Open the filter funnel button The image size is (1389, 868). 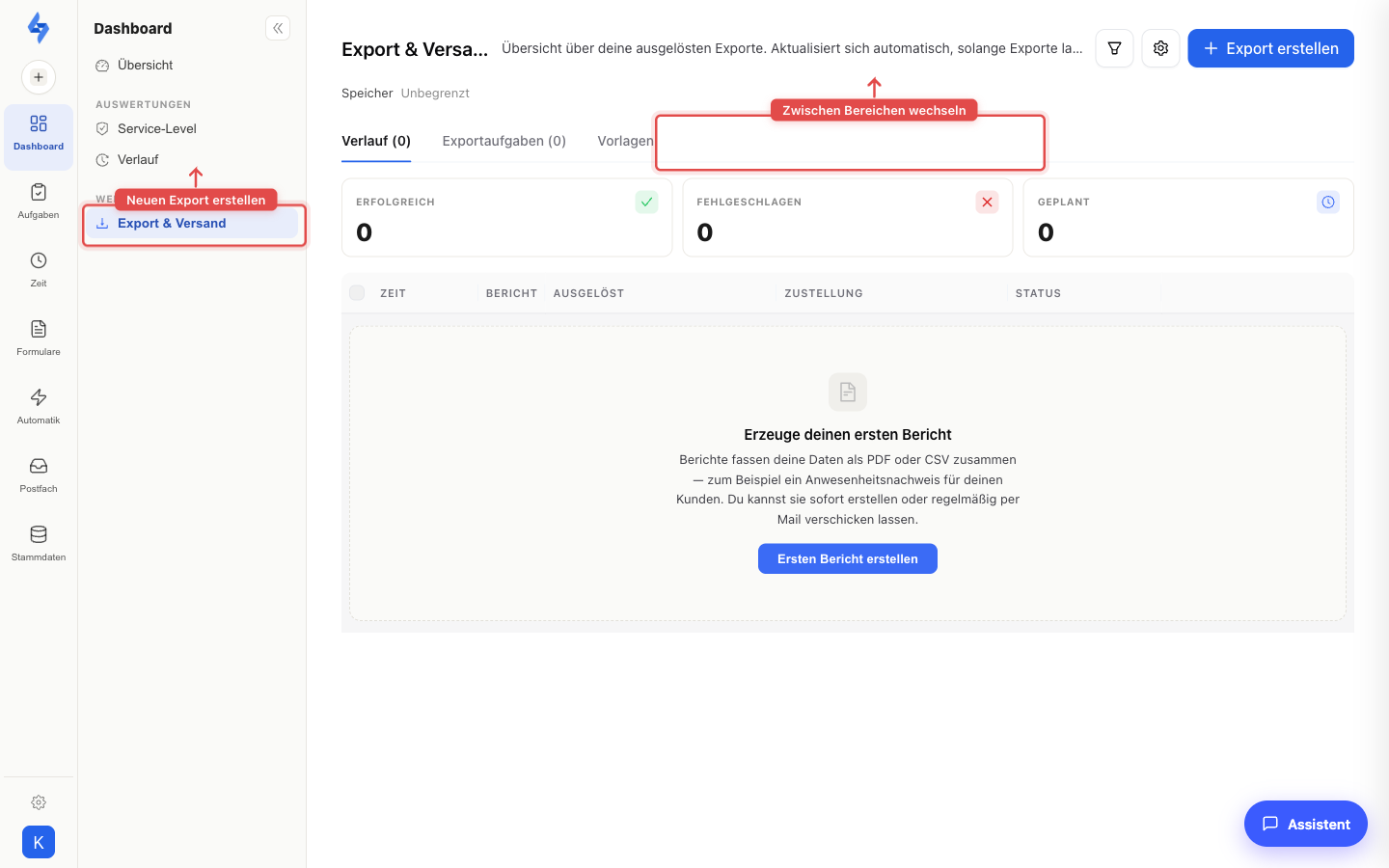pyautogui.click(x=1114, y=48)
